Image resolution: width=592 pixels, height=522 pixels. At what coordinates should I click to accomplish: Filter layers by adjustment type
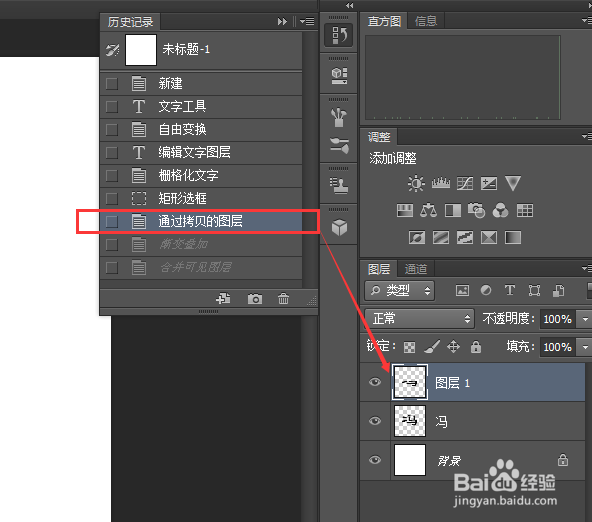pyautogui.click(x=486, y=290)
